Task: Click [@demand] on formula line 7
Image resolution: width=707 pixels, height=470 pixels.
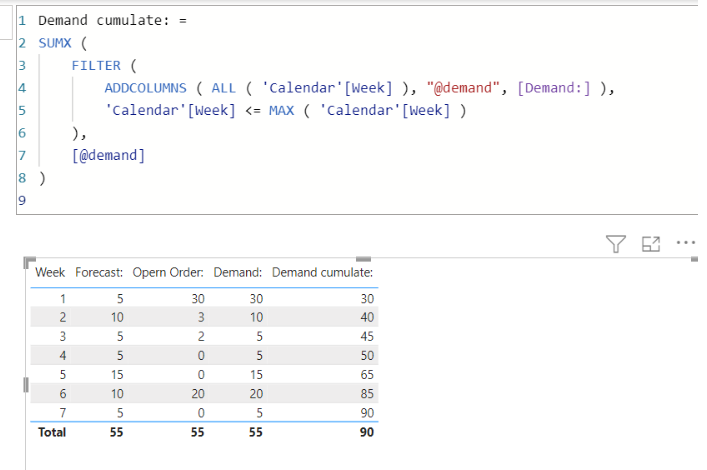Action: (108, 155)
